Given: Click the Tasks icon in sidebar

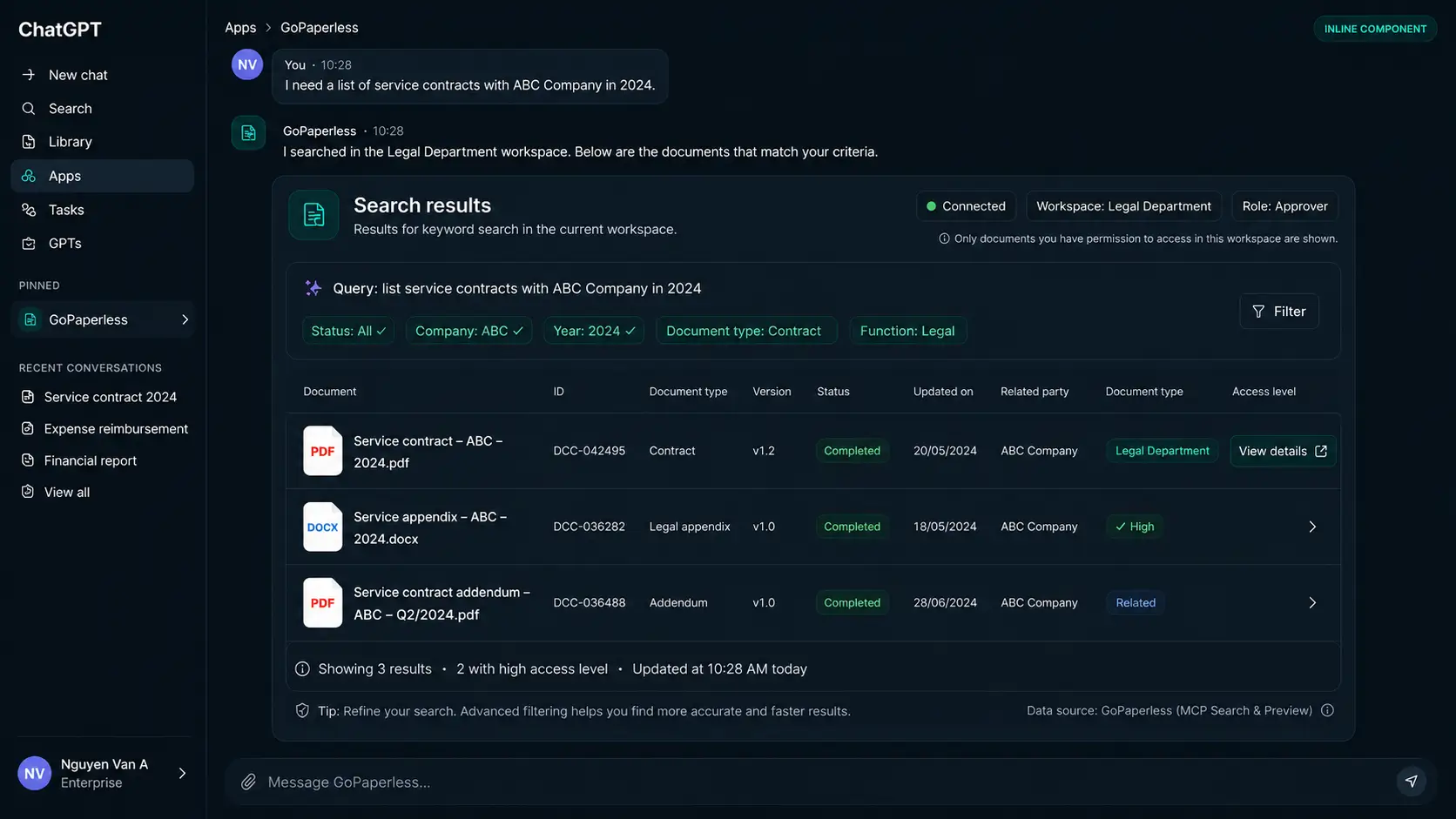Looking at the screenshot, I should [x=29, y=210].
